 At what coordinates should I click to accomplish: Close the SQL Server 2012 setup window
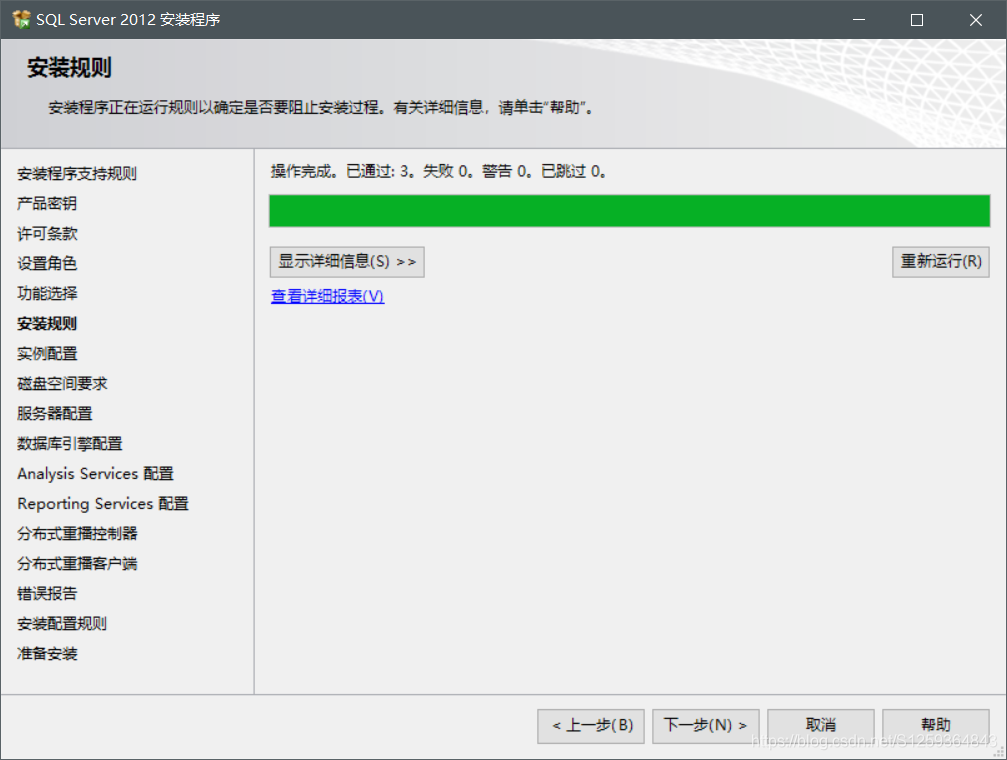point(976,20)
